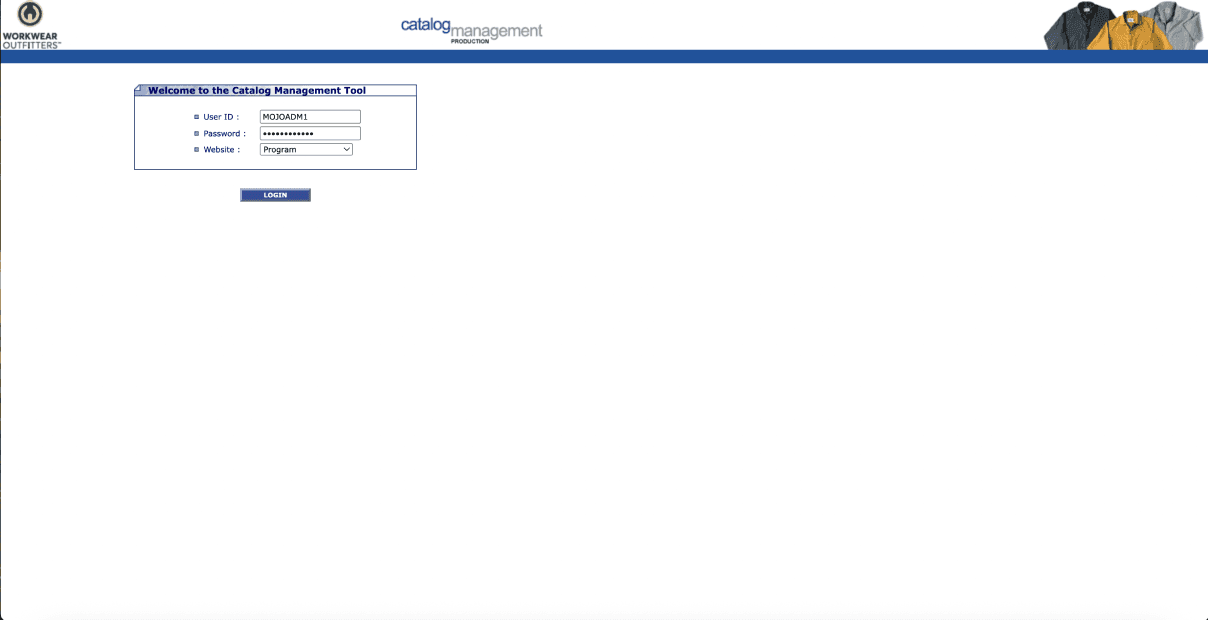The image size is (1208, 620).
Task: Click the catalog management logo
Action: coord(471,29)
